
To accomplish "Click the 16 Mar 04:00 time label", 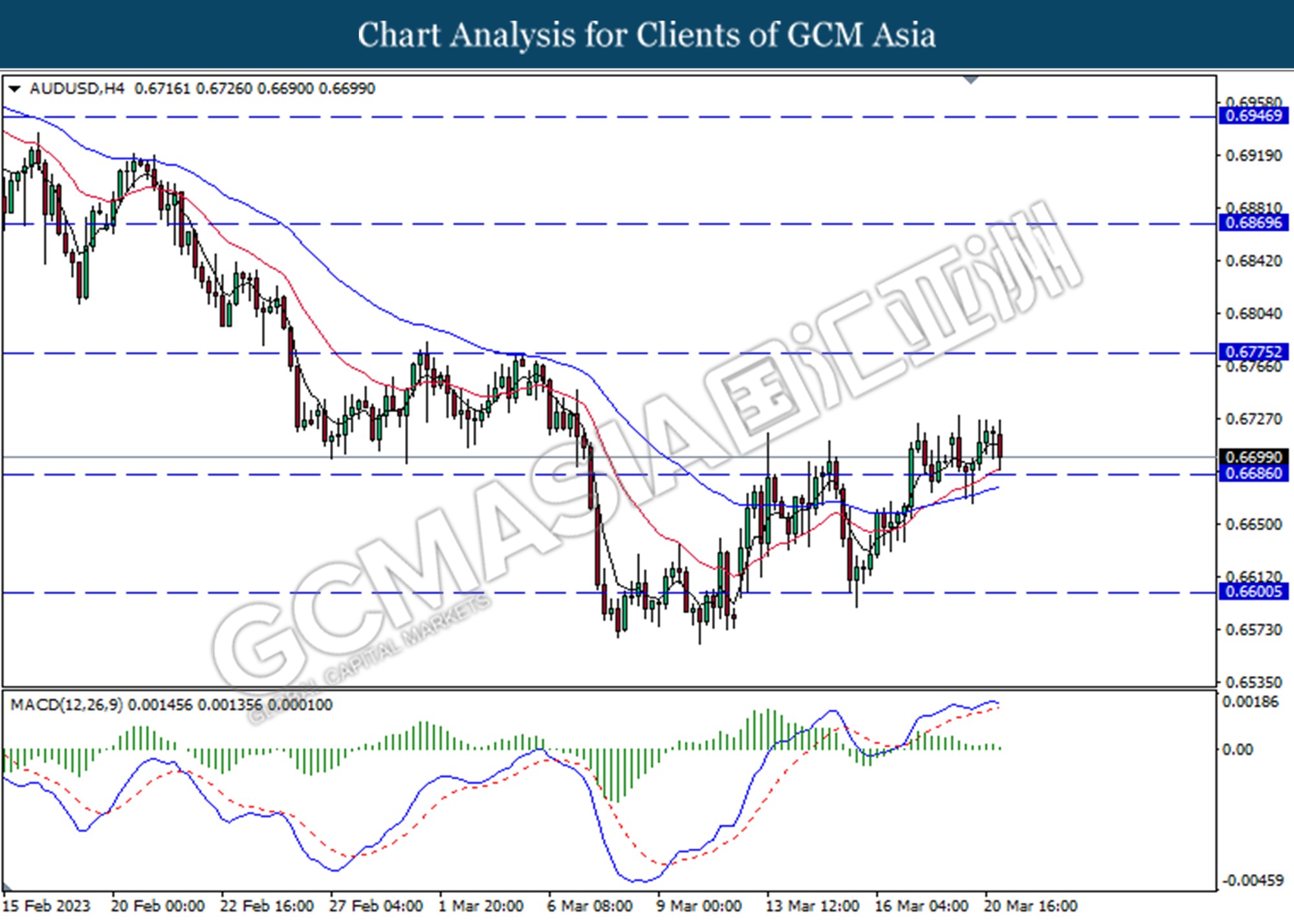I will [x=922, y=906].
